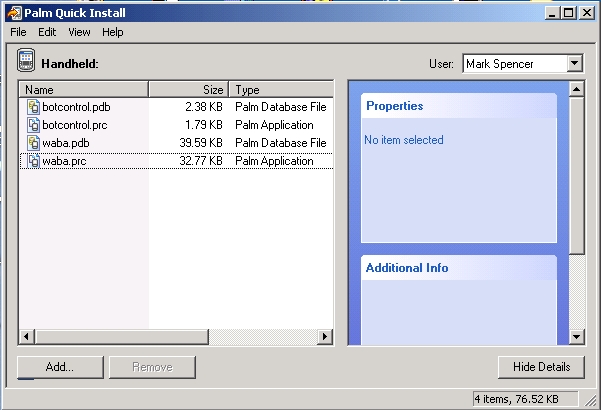The height and width of the screenshot is (410, 601).
Task: Click the Handheld device icon
Action: click(26, 61)
